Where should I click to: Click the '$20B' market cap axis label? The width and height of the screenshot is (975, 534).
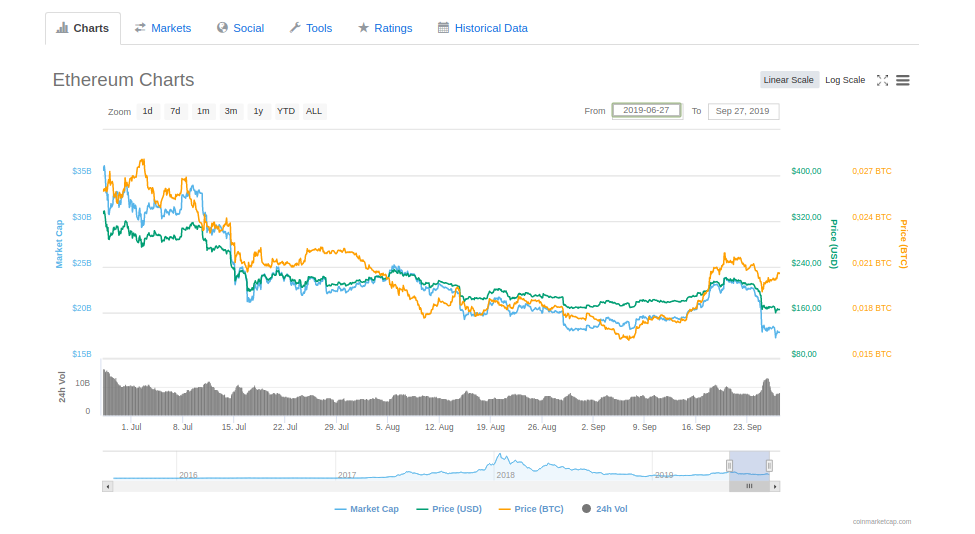click(82, 308)
